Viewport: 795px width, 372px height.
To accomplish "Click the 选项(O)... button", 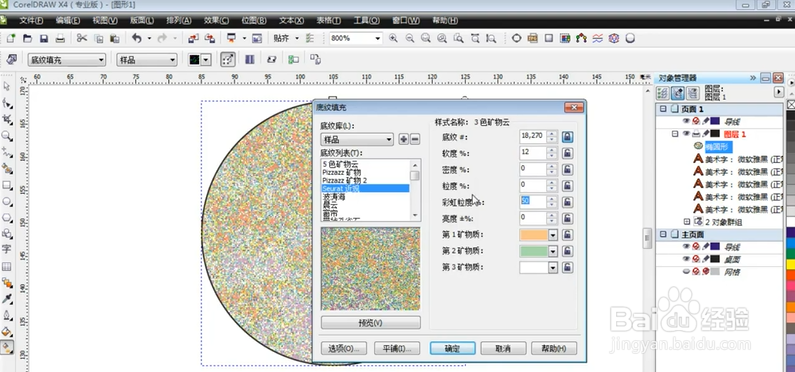I will pos(344,349).
